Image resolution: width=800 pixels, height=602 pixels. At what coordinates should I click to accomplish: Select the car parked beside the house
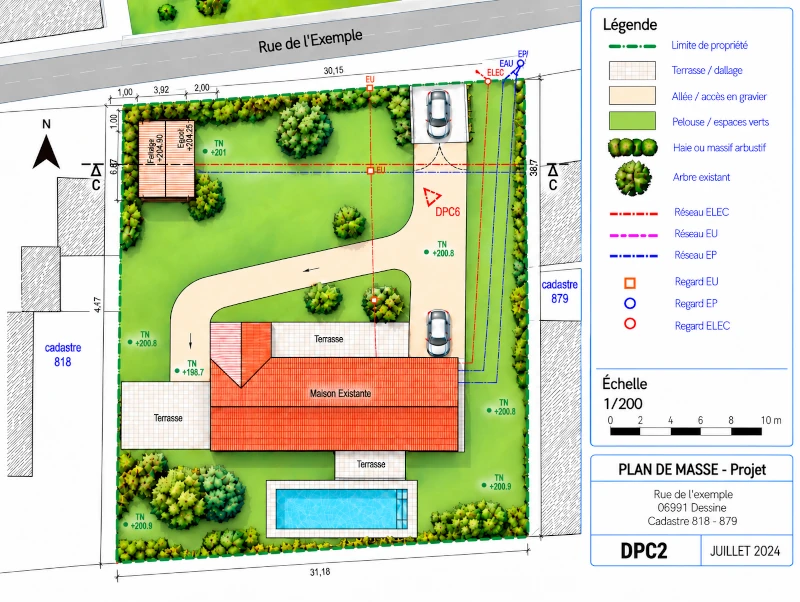(x=438, y=333)
